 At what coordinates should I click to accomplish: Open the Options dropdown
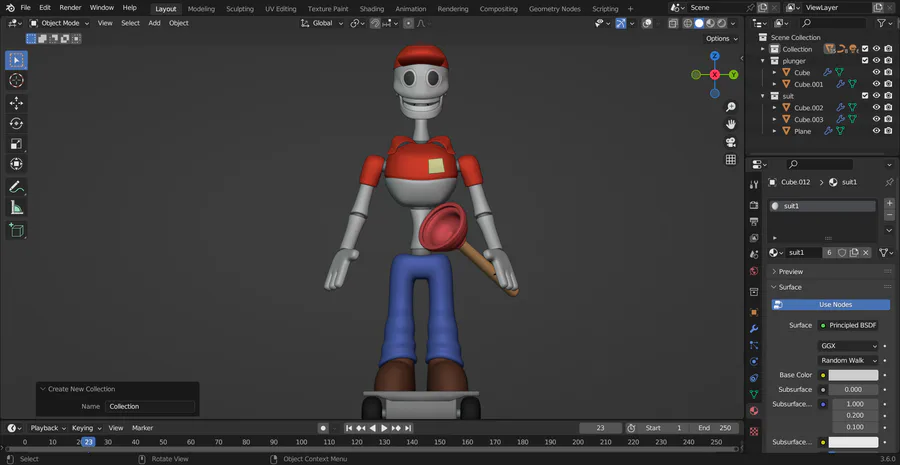tap(721, 38)
